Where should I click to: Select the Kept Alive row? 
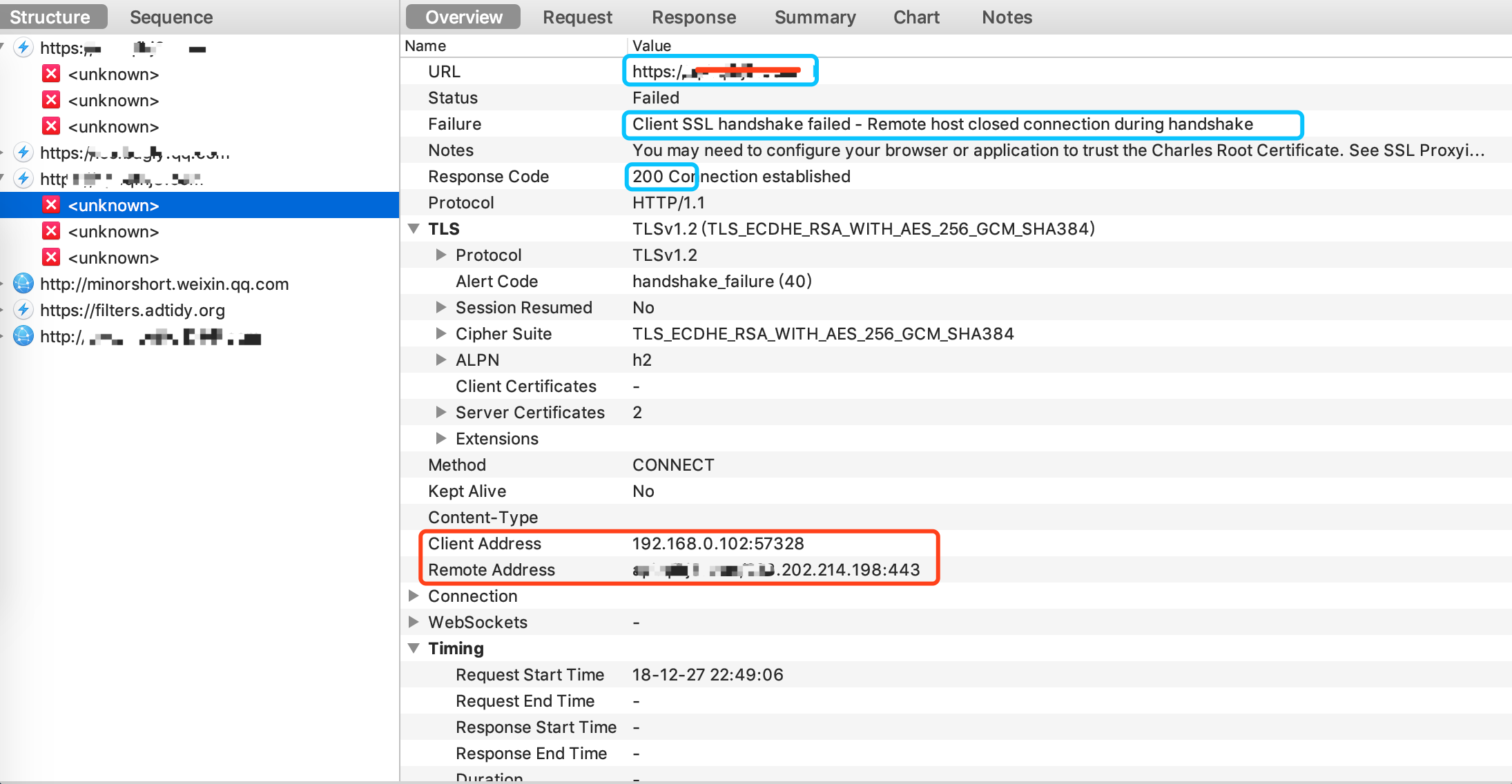pos(956,491)
